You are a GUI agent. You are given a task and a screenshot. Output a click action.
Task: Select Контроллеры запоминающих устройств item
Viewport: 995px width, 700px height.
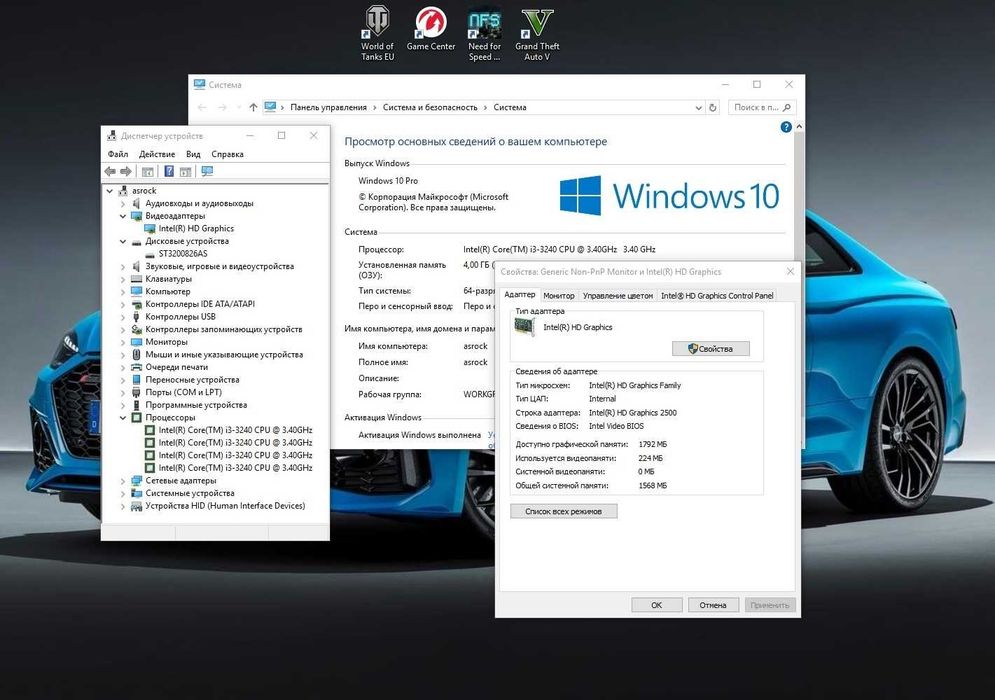(x=223, y=329)
